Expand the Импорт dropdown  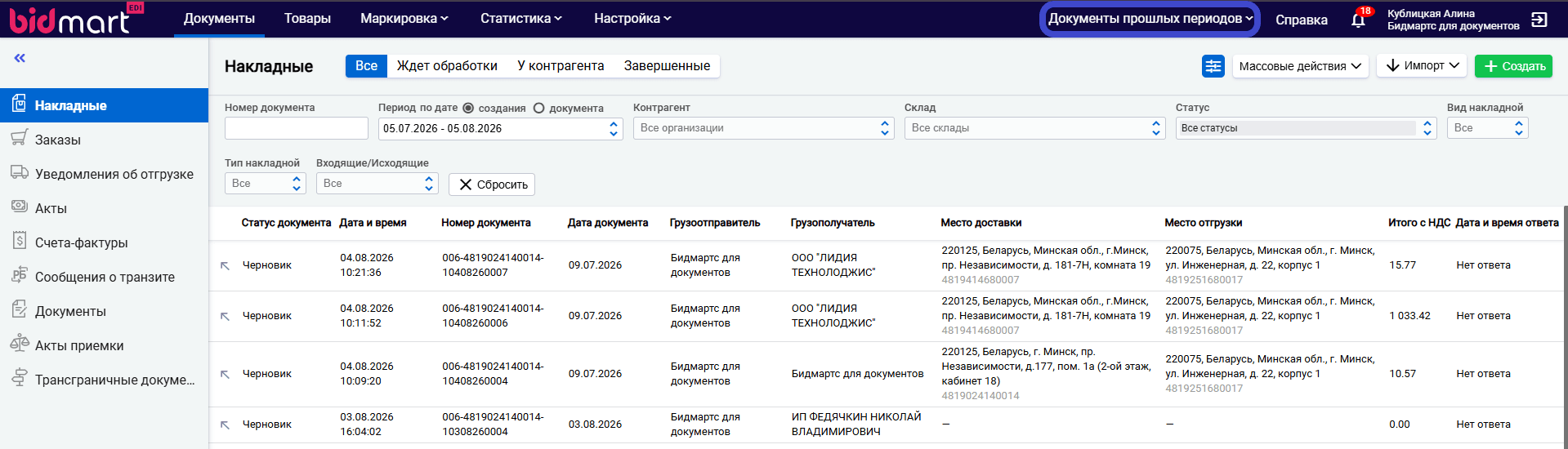1422,65
